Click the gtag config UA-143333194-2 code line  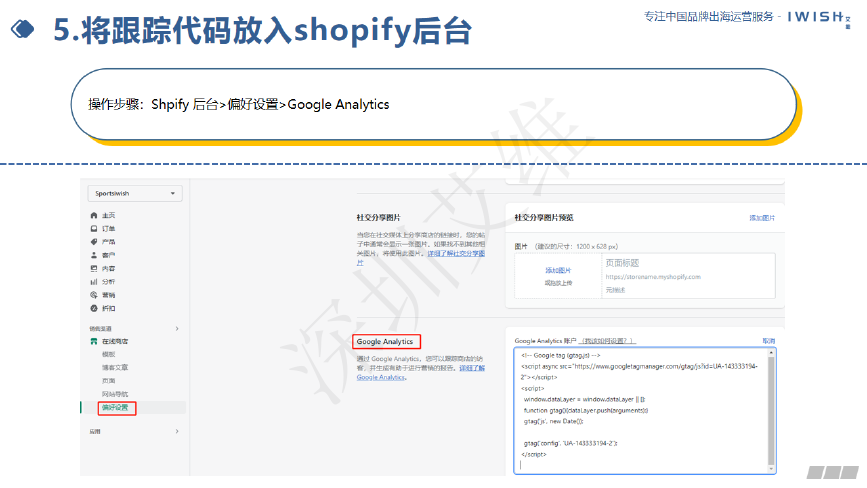coord(571,443)
